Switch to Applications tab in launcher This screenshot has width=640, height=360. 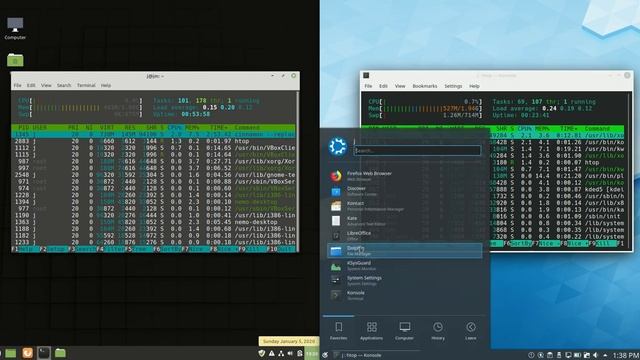click(371, 331)
